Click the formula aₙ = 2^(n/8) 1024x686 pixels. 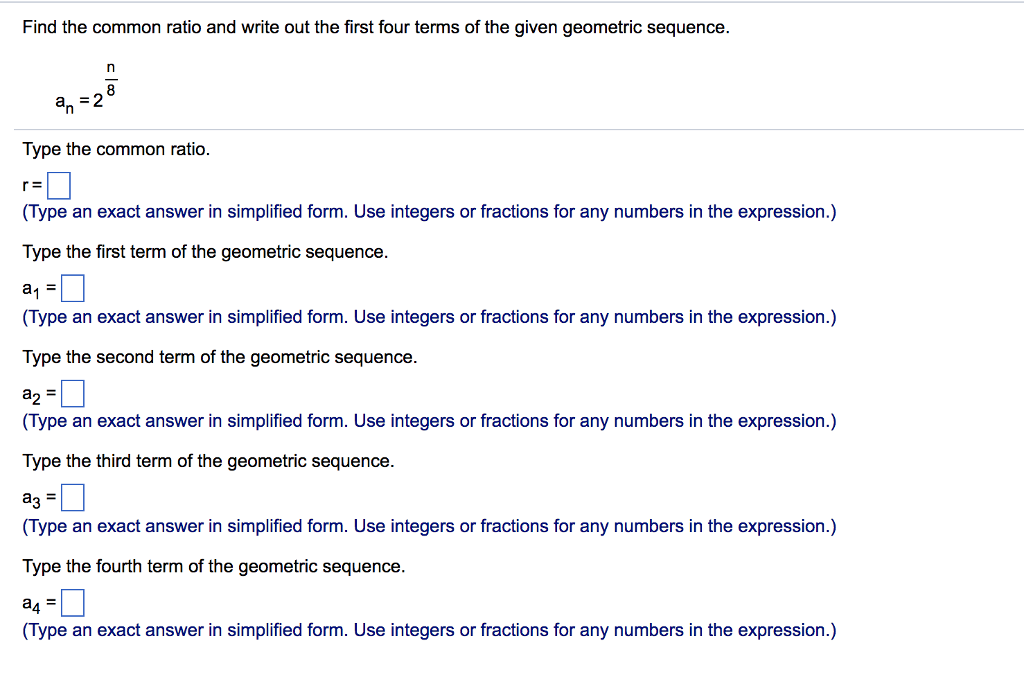(x=85, y=90)
